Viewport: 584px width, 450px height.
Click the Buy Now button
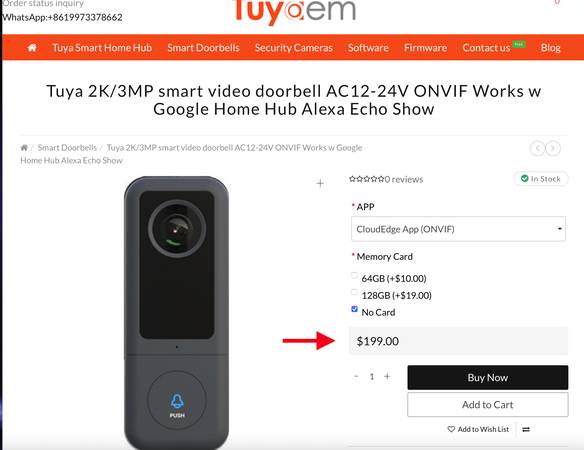point(488,377)
